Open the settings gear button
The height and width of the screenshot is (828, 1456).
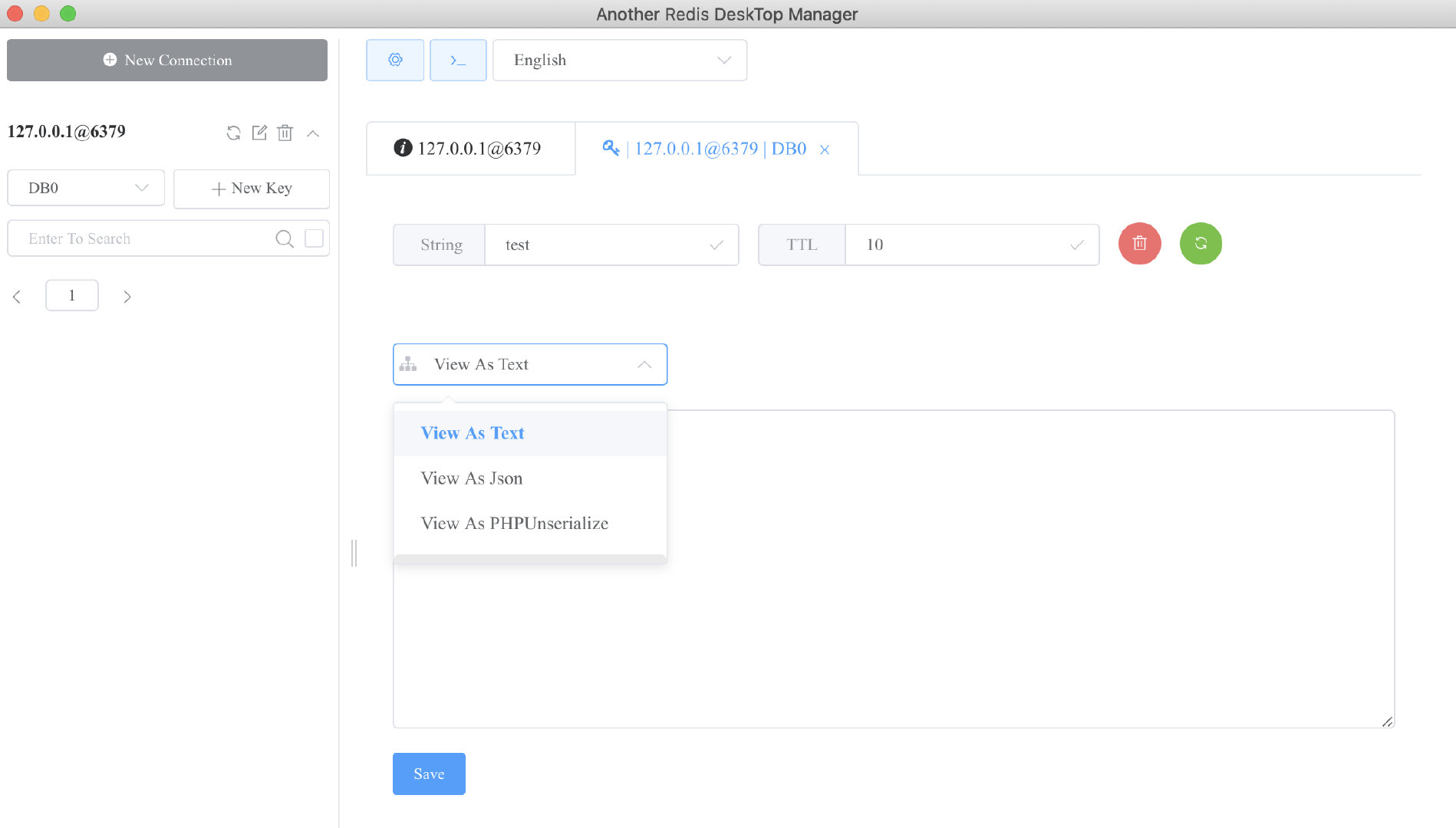pyautogui.click(x=395, y=60)
